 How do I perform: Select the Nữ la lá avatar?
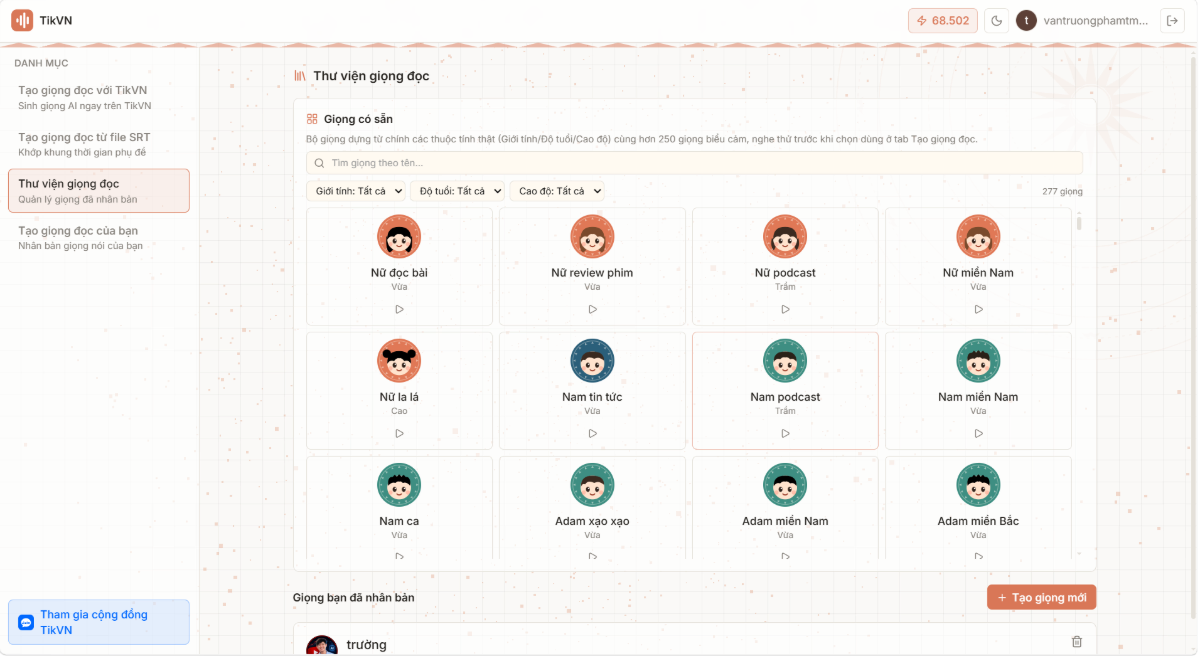click(399, 360)
